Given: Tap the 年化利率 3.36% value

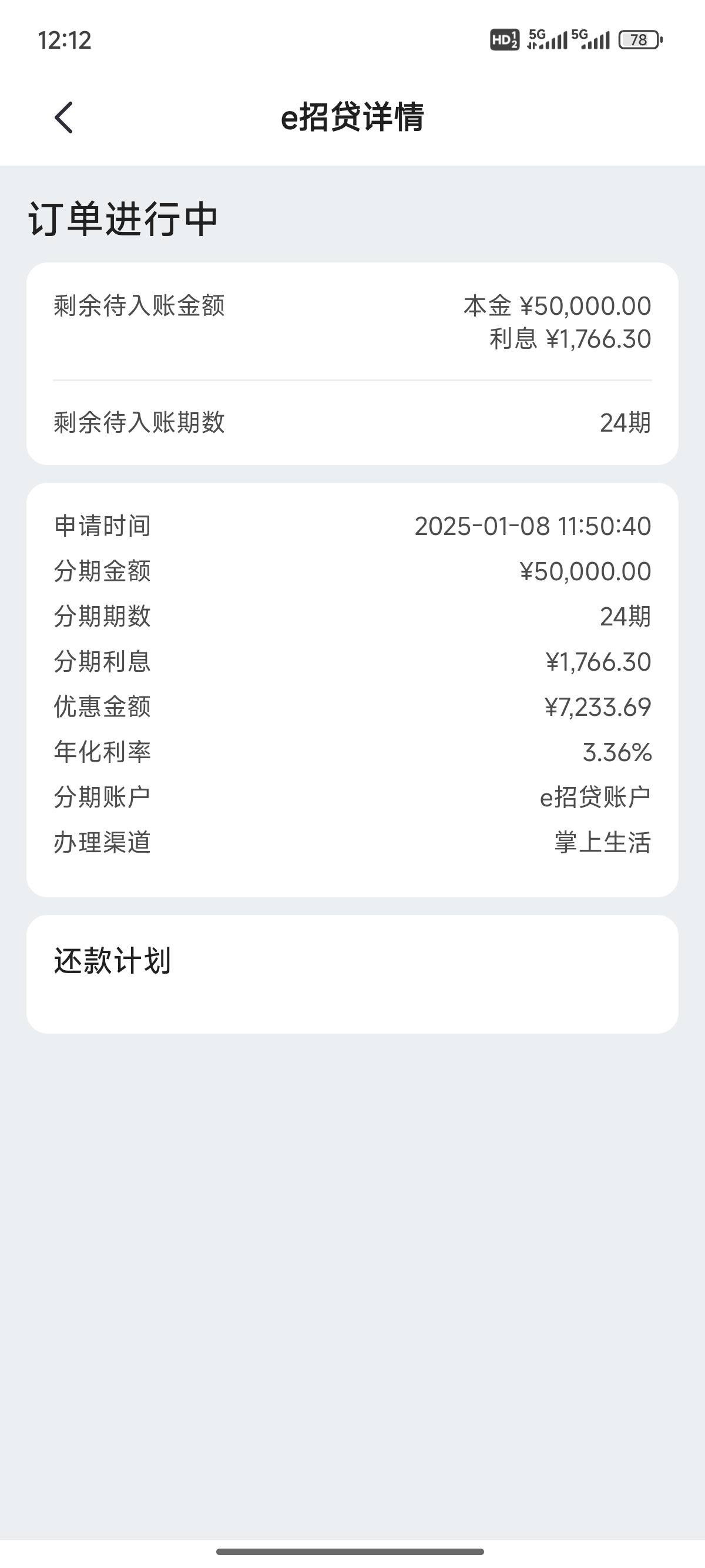Looking at the screenshot, I should pos(617,752).
